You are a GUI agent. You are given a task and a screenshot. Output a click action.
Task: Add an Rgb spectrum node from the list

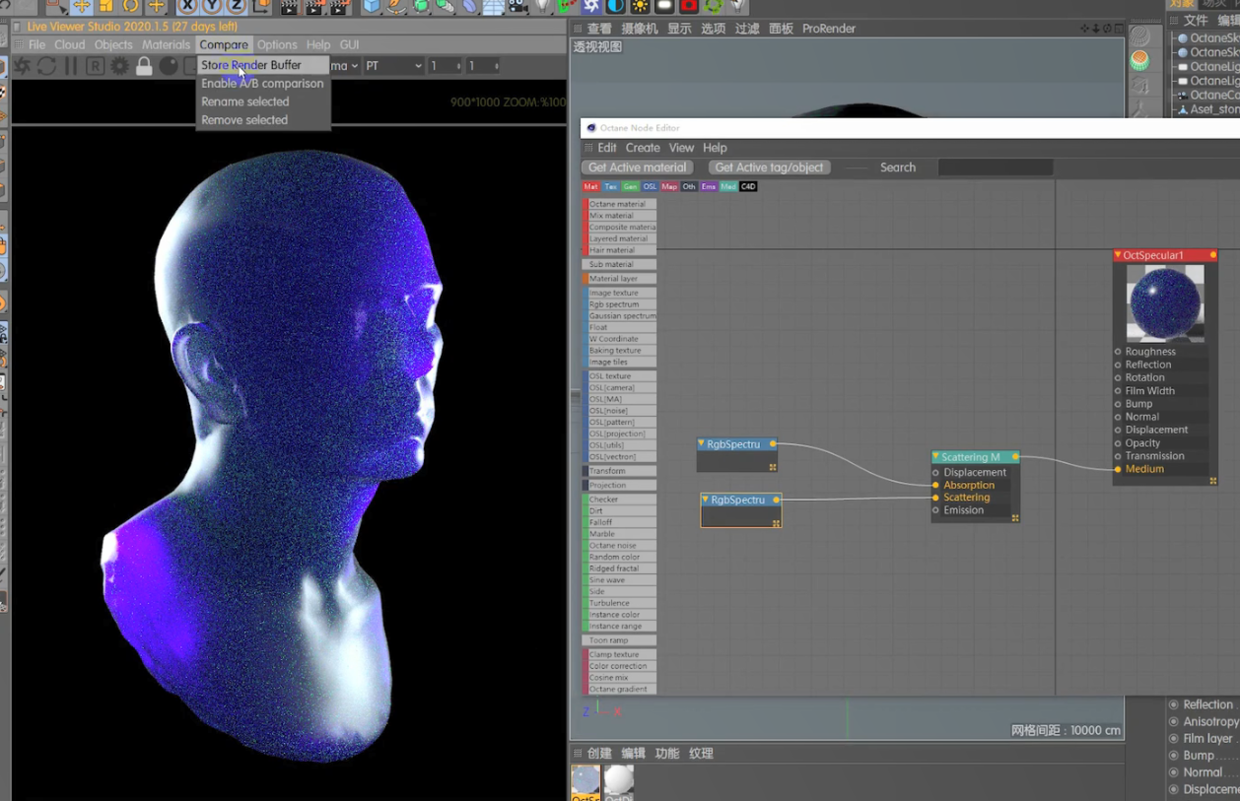pos(620,304)
